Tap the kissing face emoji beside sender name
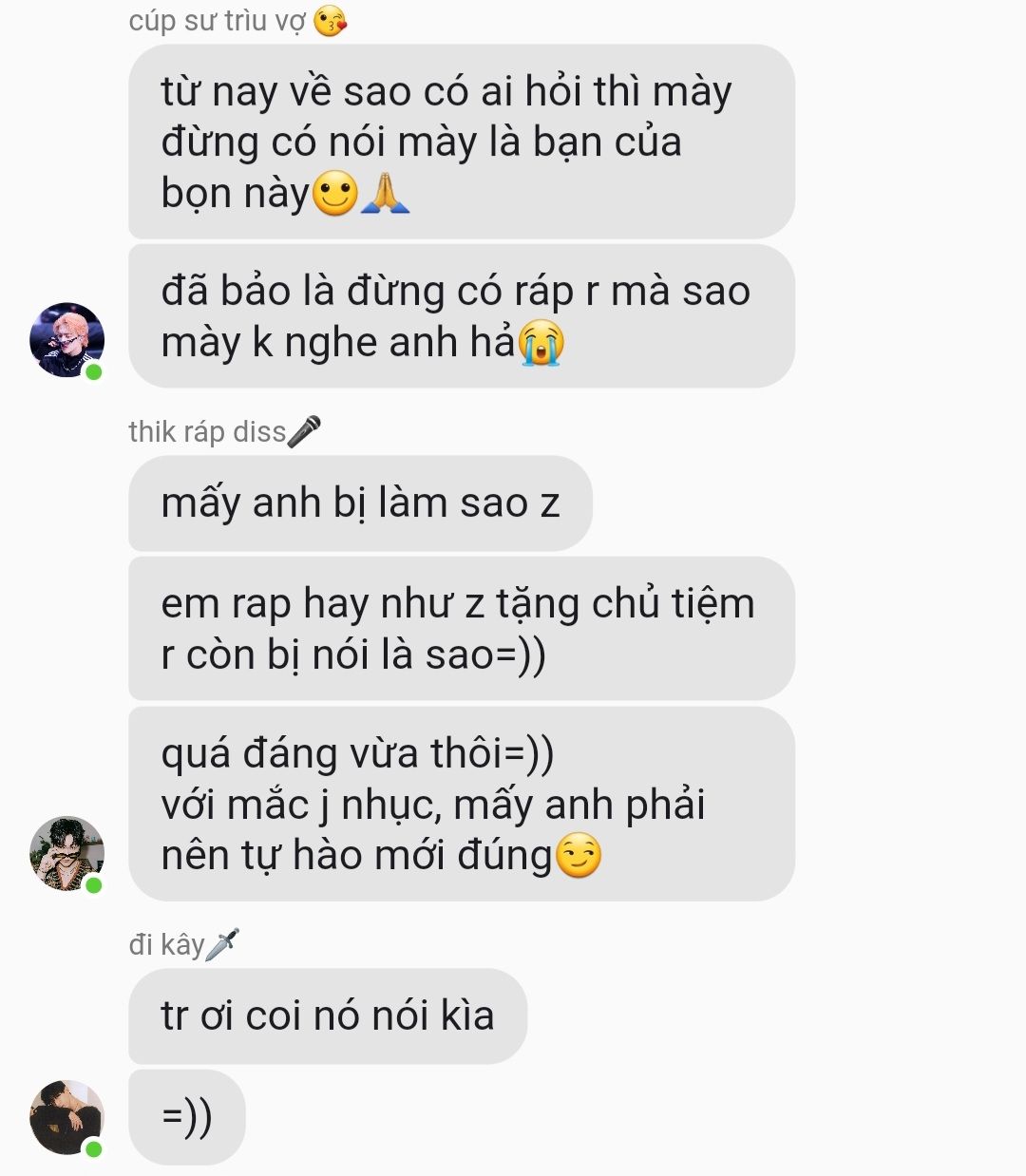The width and height of the screenshot is (1026, 1176). [x=330, y=20]
